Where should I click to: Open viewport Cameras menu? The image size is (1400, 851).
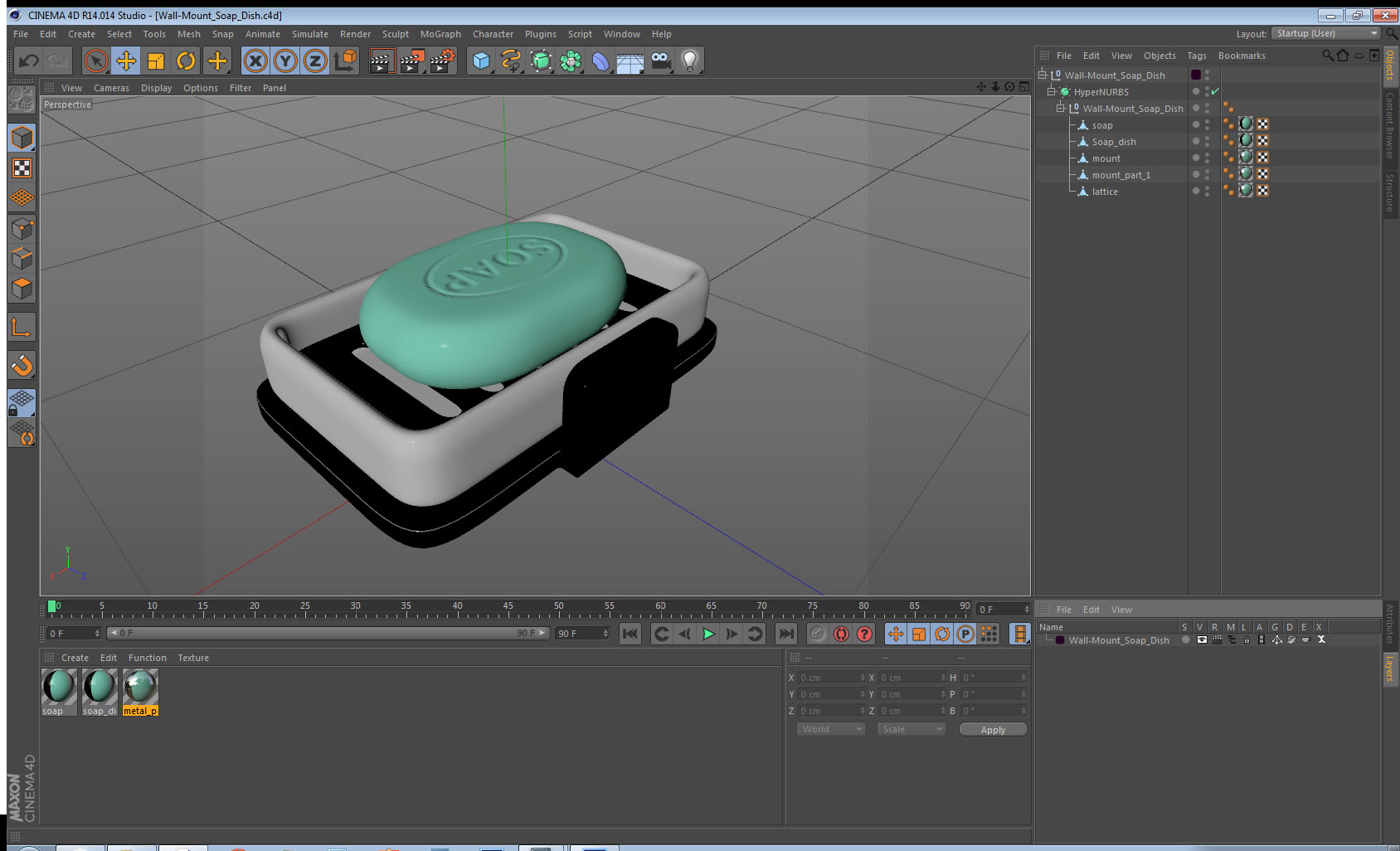click(111, 88)
